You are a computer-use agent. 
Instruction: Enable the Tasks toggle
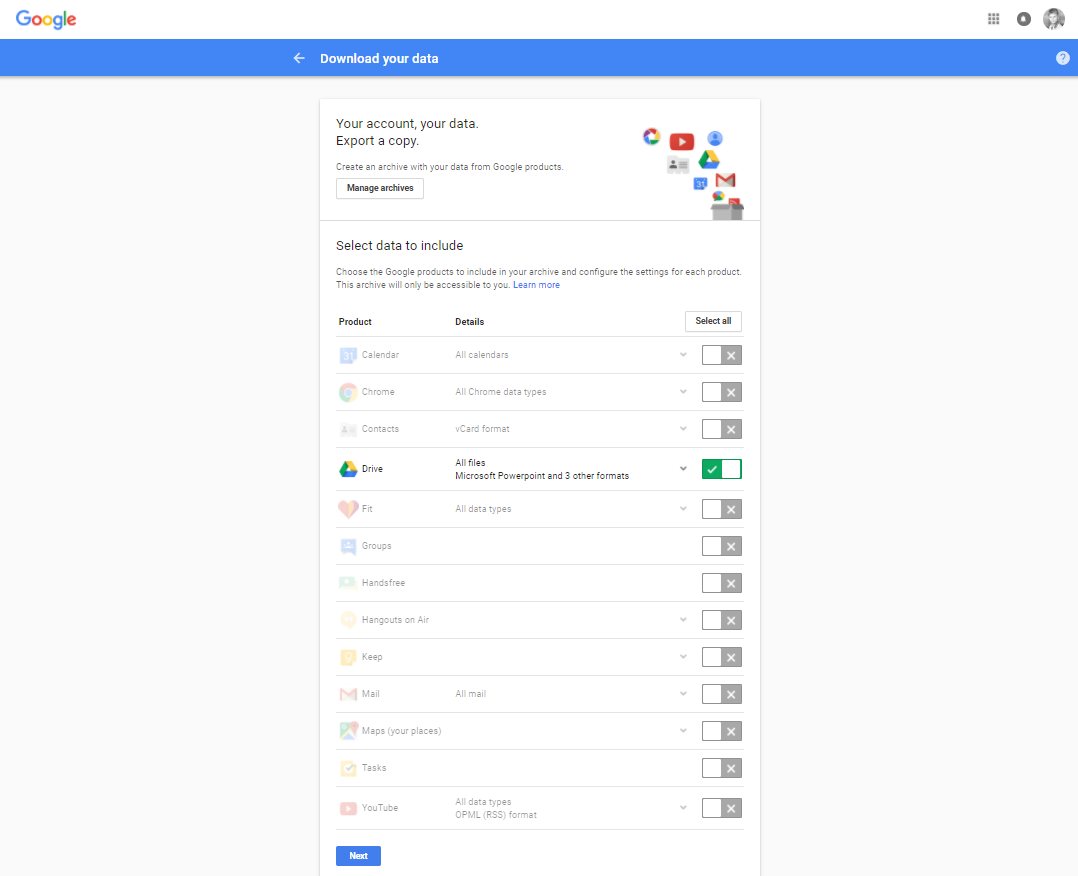tap(722, 769)
